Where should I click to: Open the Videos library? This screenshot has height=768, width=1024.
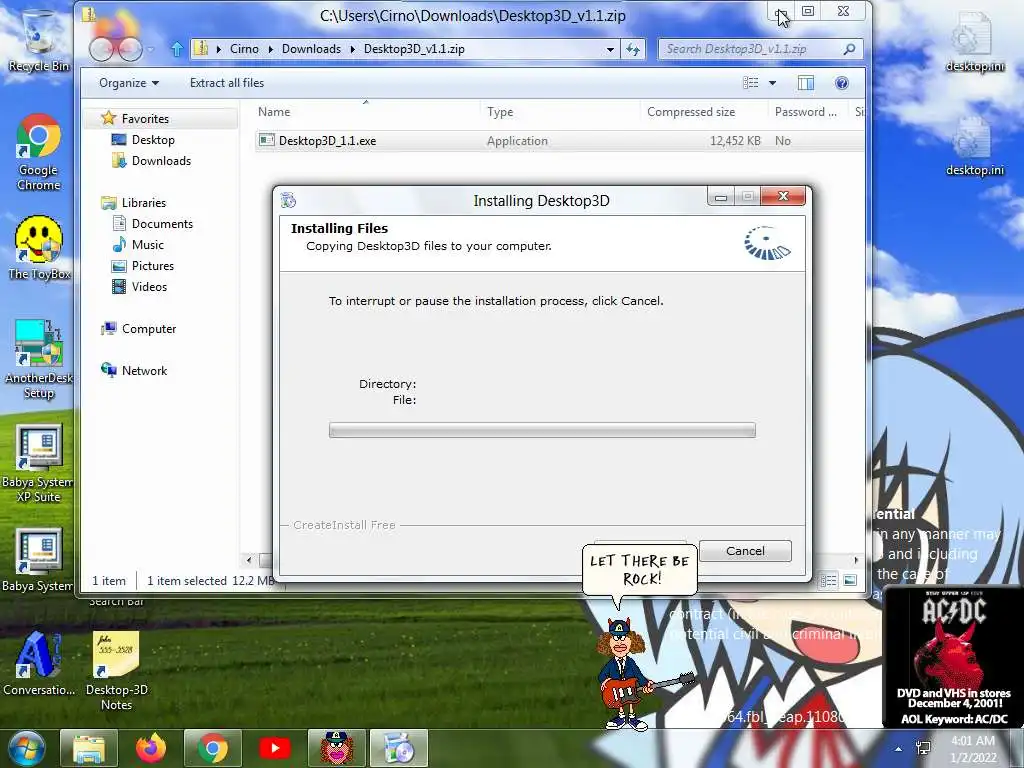click(x=149, y=287)
